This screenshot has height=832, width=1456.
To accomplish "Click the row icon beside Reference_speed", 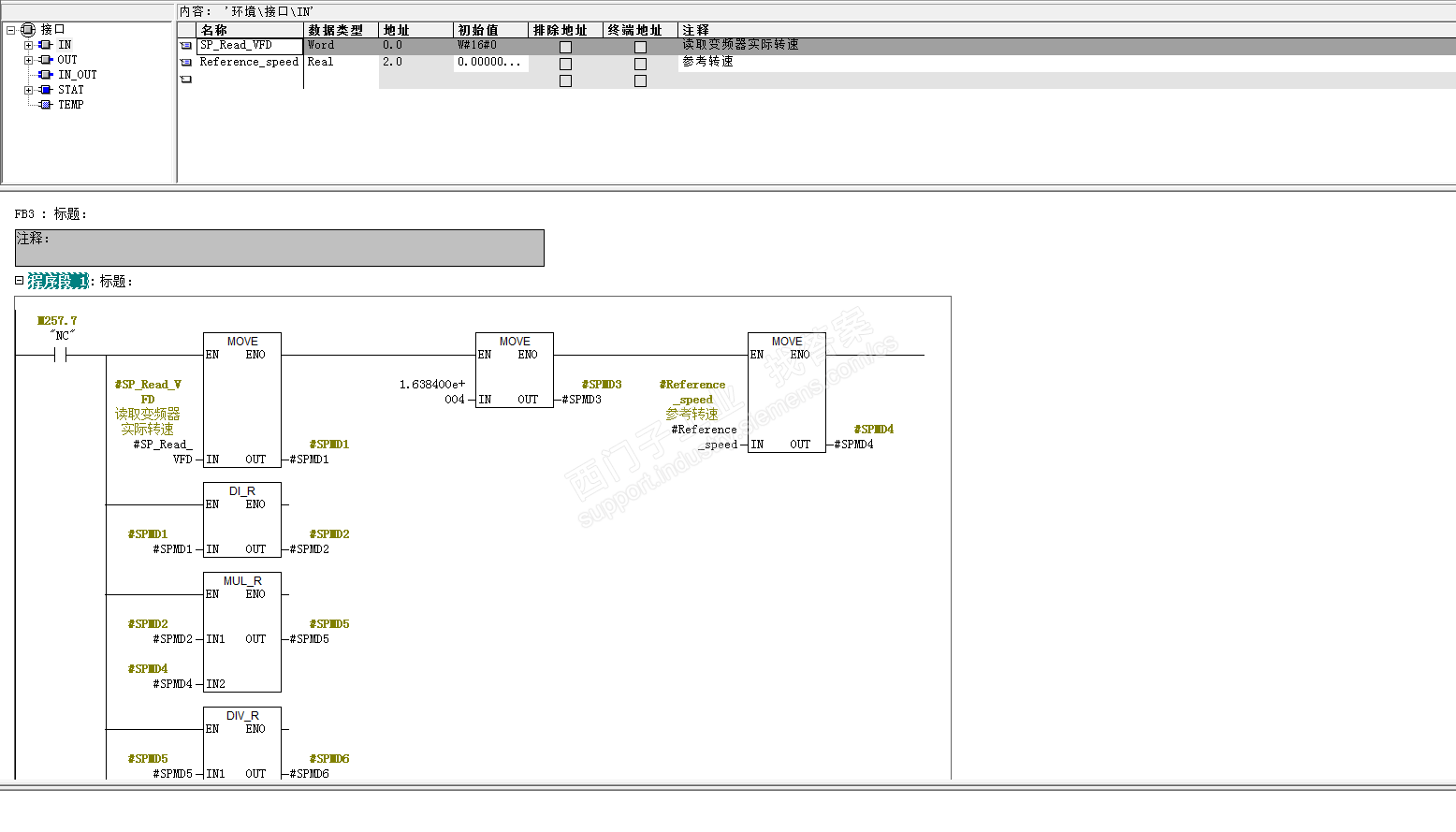I will 186,62.
